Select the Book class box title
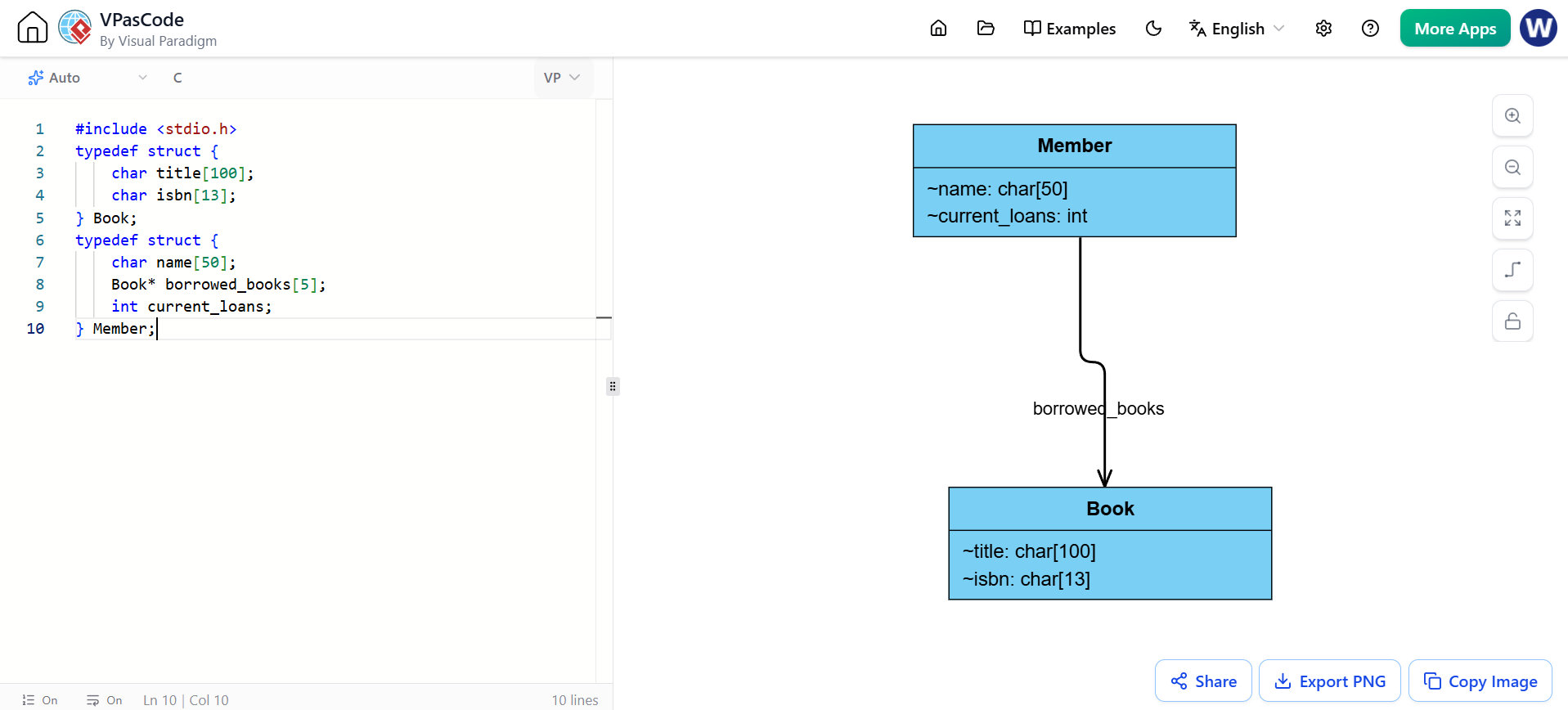Screen dimensions: 1568x710 click(1110, 509)
